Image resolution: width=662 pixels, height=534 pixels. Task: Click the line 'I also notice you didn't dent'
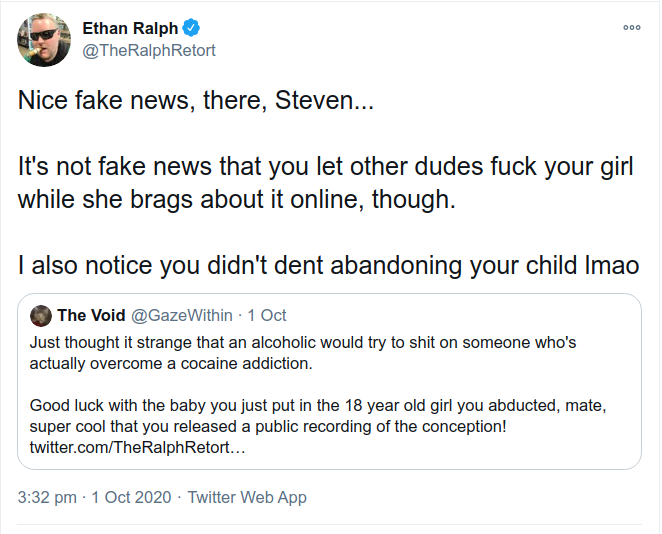328,266
